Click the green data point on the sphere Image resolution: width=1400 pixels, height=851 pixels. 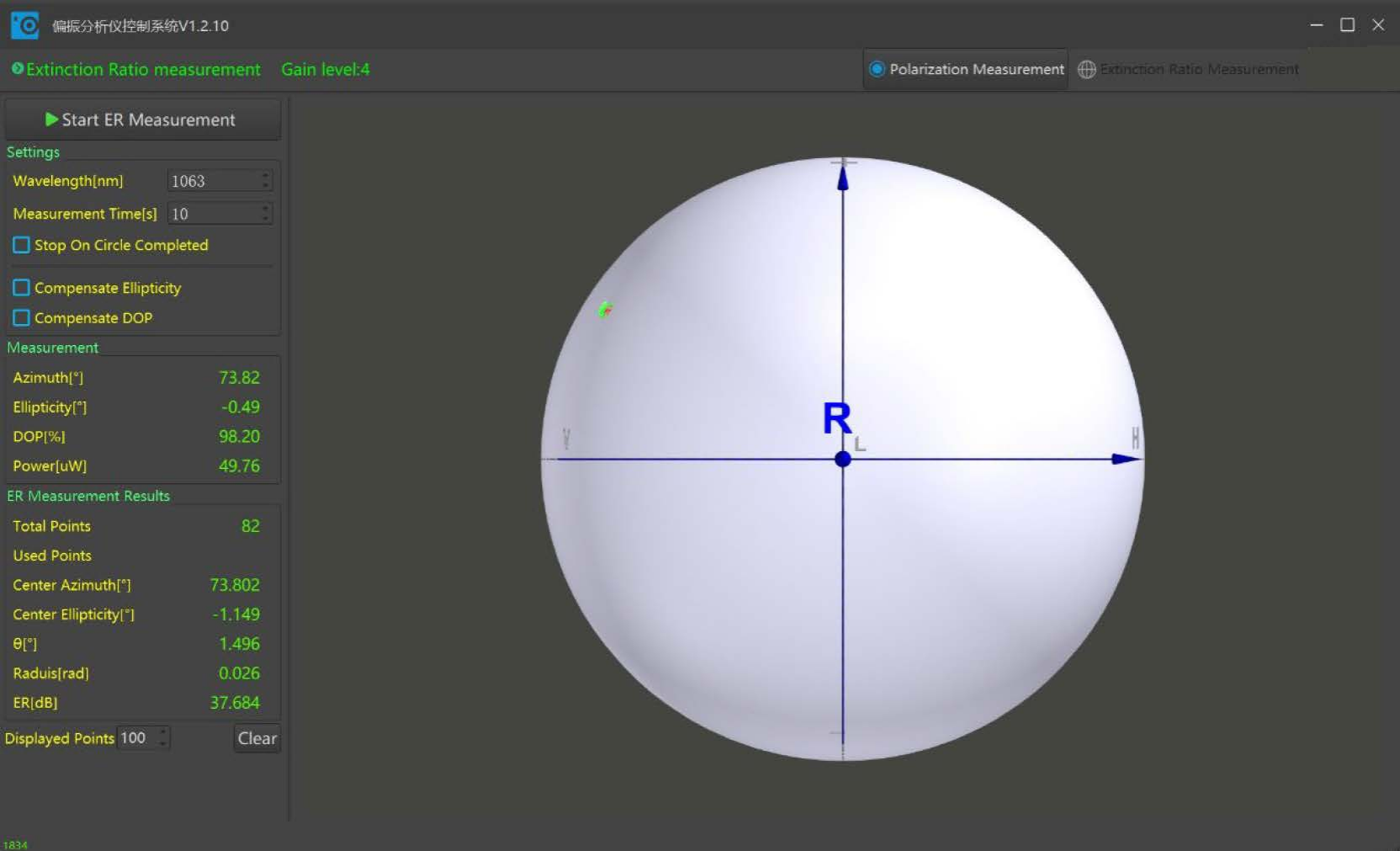point(605,310)
